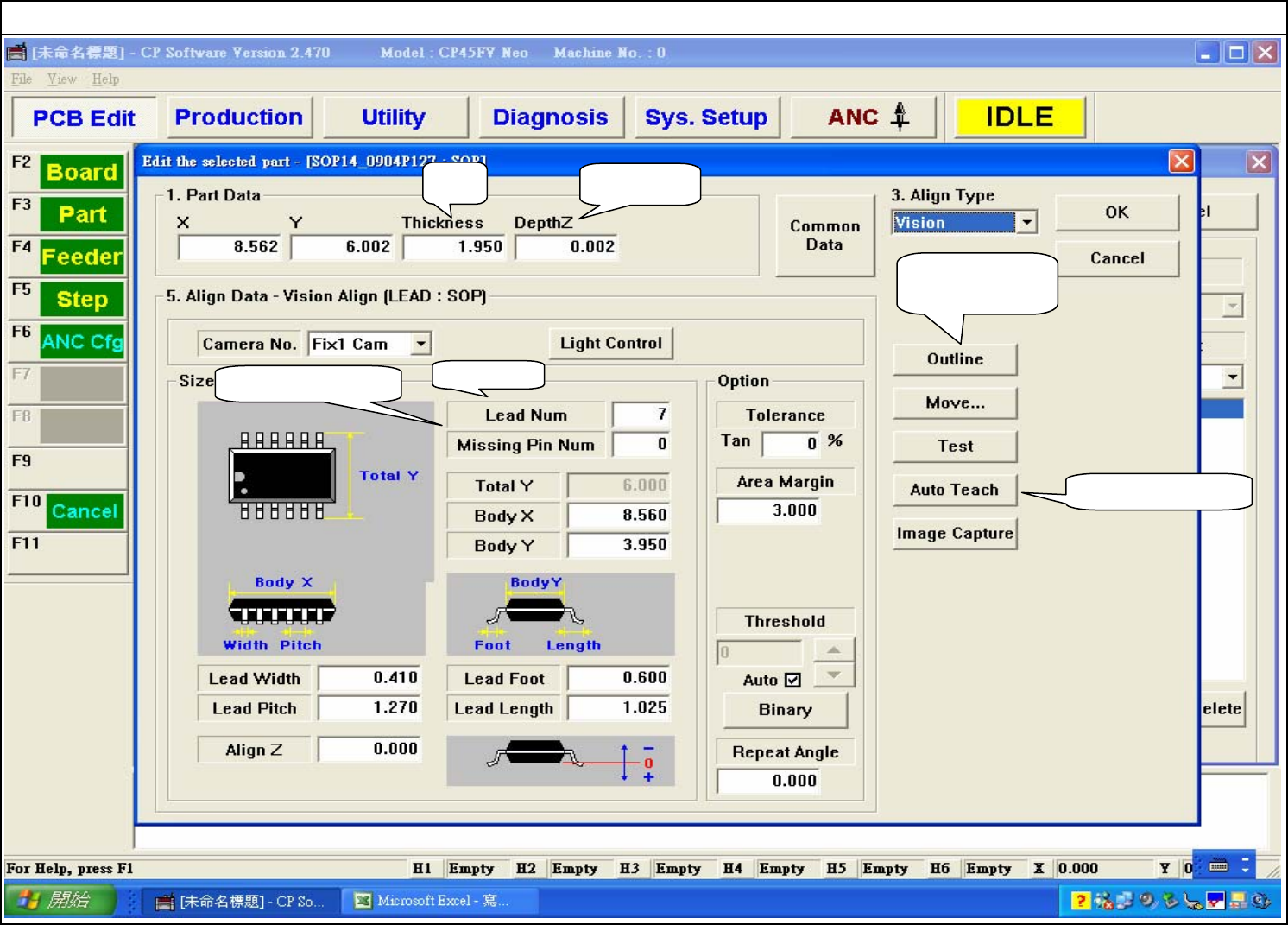Viewport: 1288px width, 925px height.
Task: Focus the Lead Pitch input field
Action: tap(369, 707)
